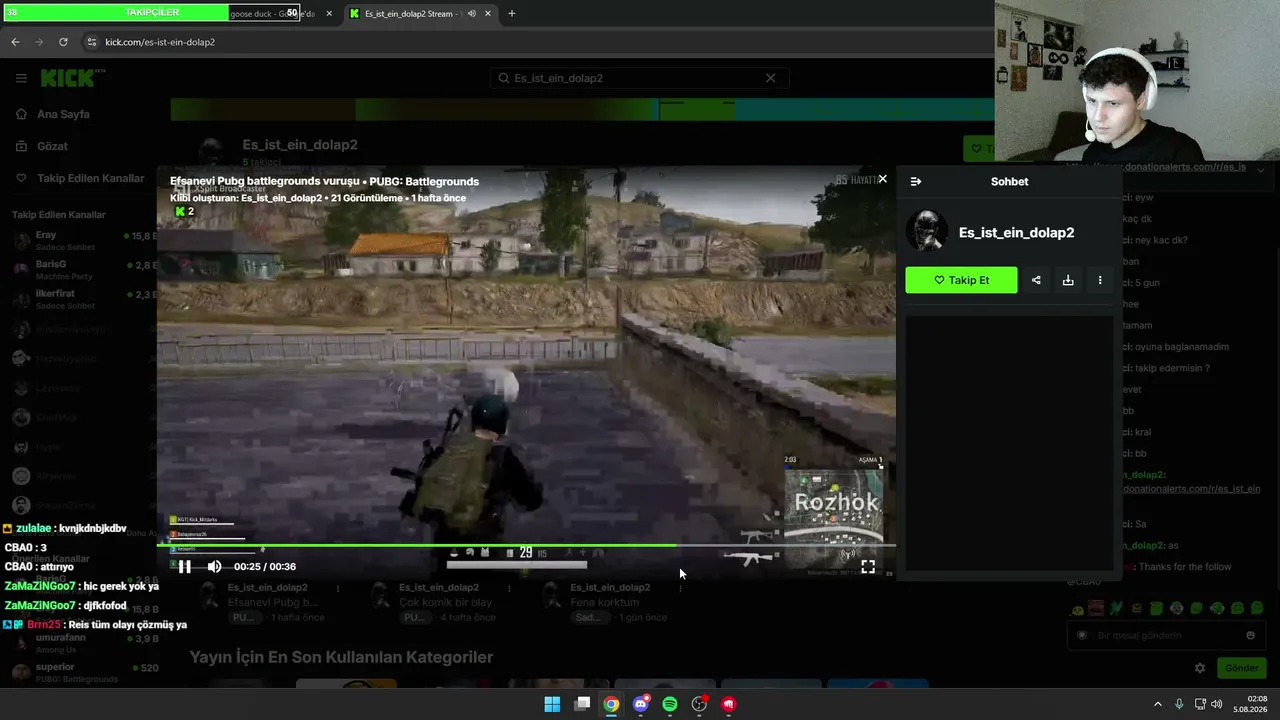
Task: Open network settings in system tray
Action: [1200, 704]
